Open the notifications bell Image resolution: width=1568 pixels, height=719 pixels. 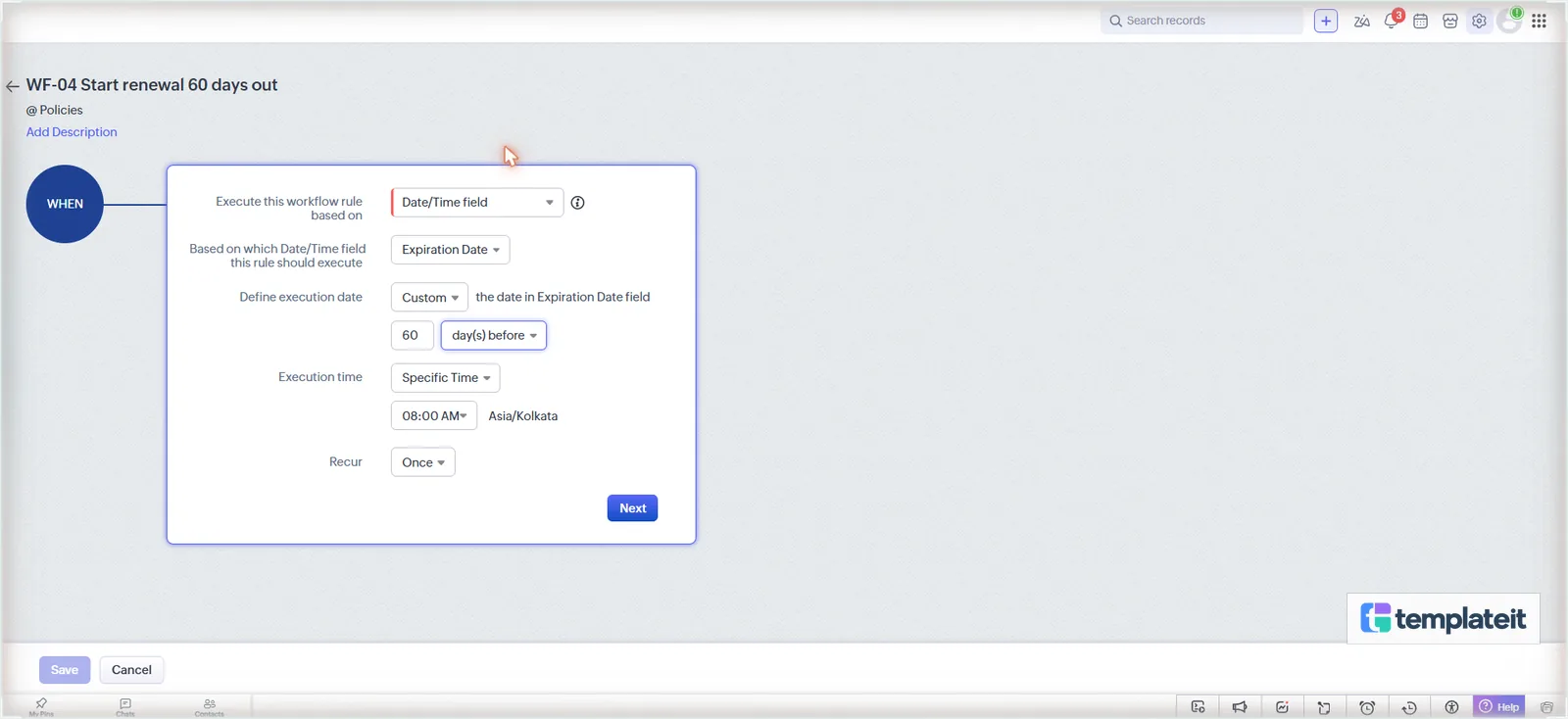(x=1392, y=21)
